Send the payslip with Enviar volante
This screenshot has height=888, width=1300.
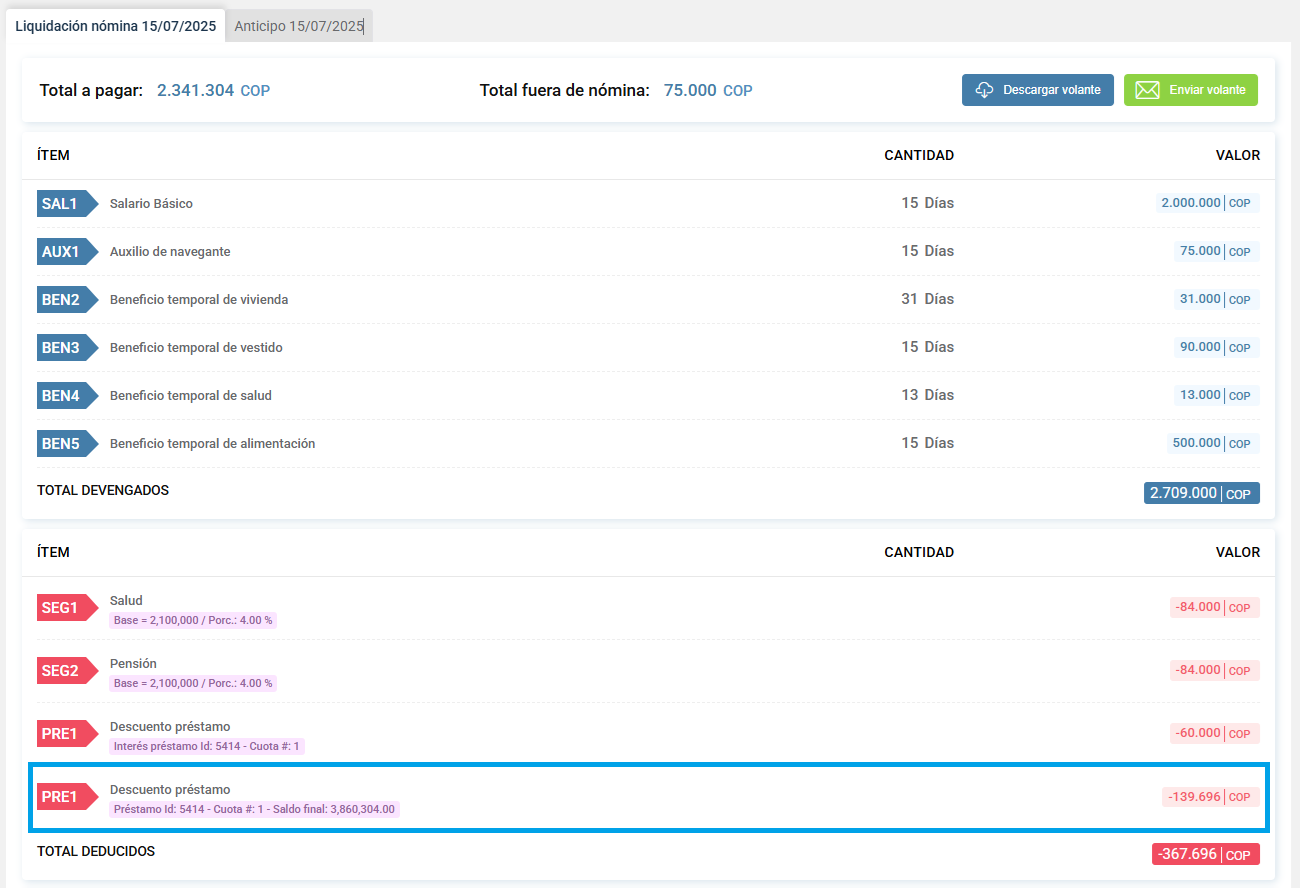pyautogui.click(x=1190, y=90)
